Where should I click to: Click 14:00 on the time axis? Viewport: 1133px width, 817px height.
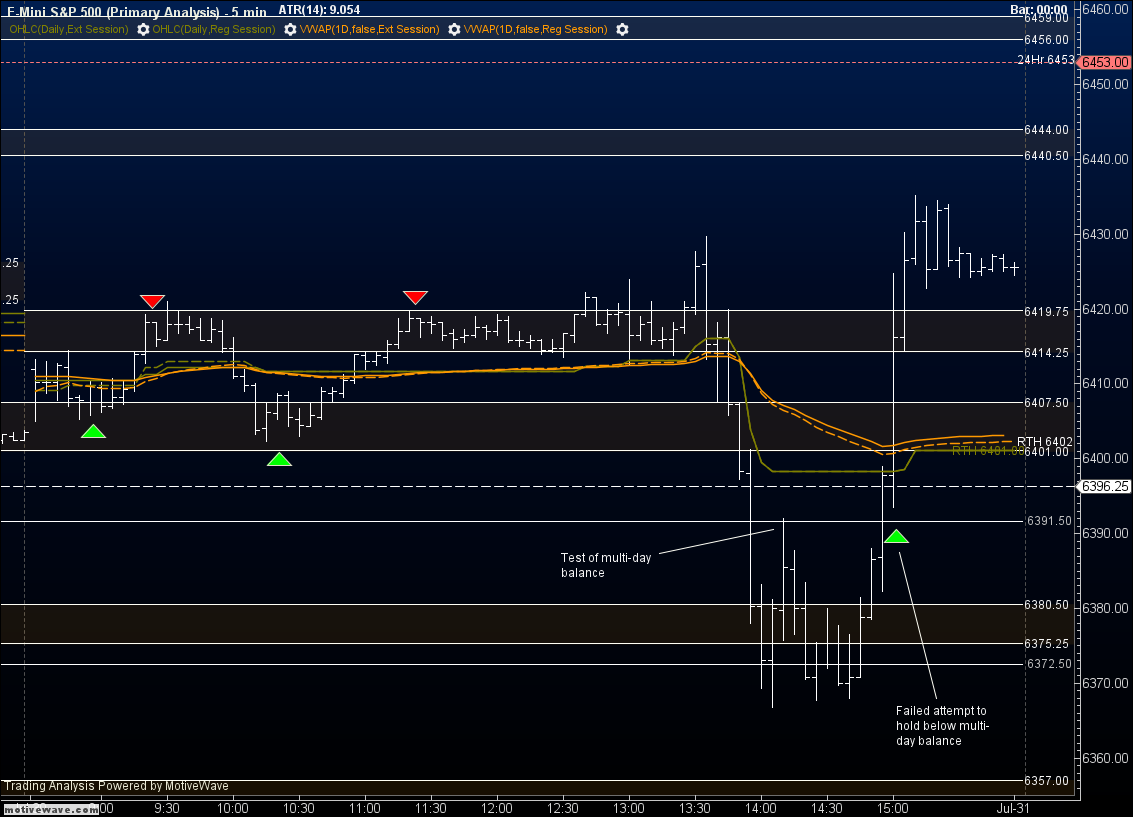(x=761, y=808)
